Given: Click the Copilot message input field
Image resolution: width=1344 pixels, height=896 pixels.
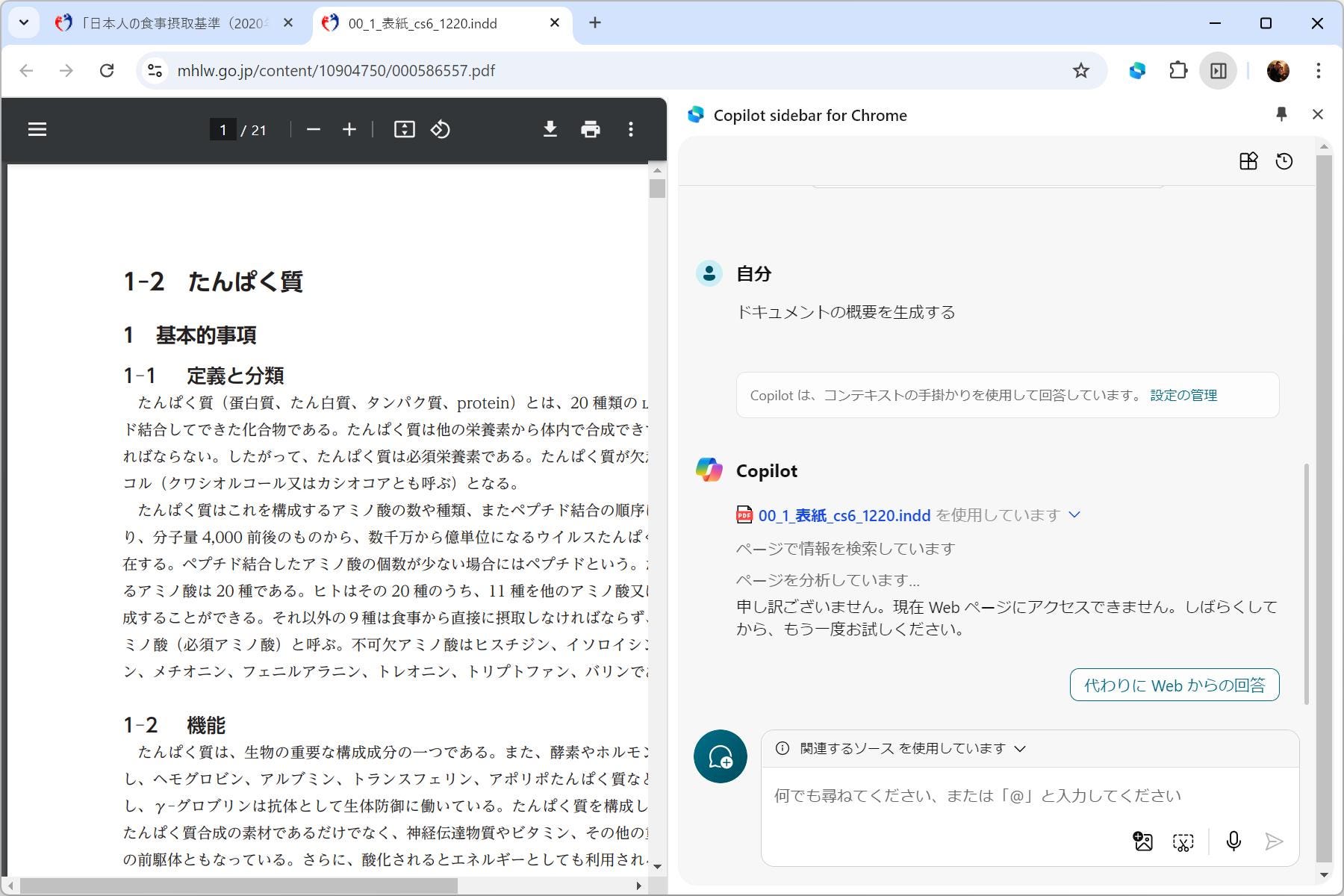Looking at the screenshot, I should pyautogui.click(x=1029, y=796).
